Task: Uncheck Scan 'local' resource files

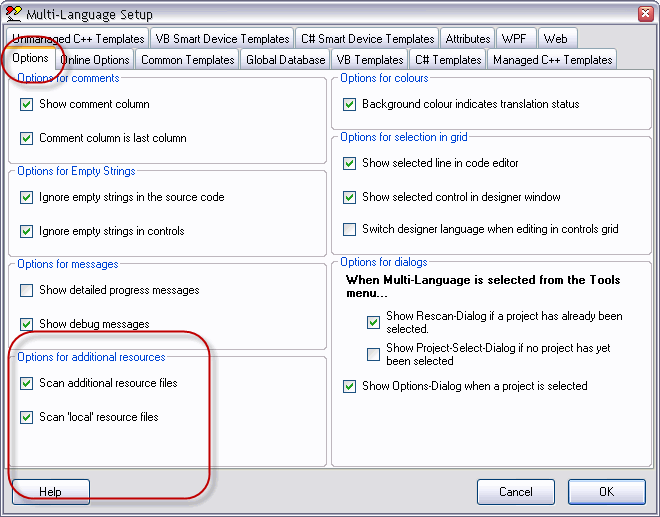Action: click(27, 417)
